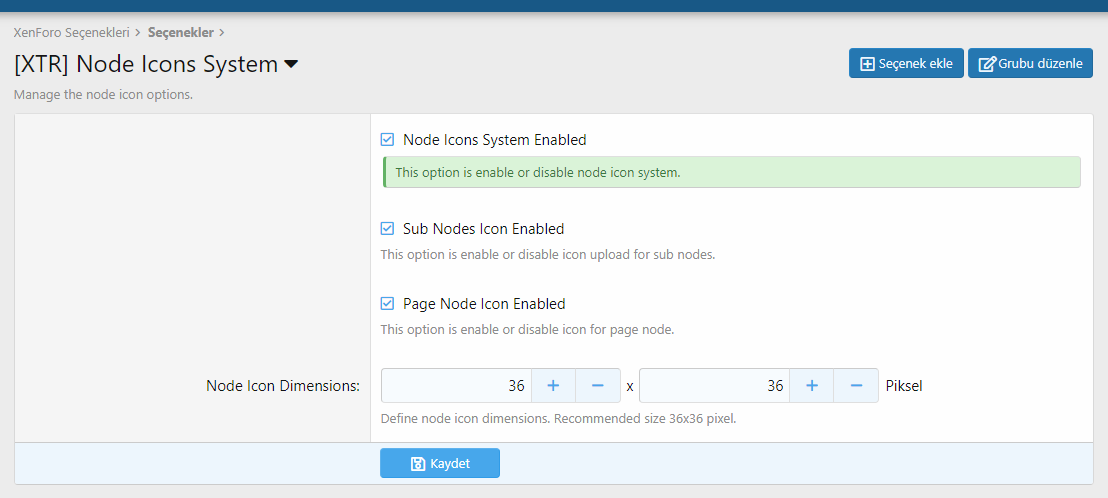Screen dimensions: 1108x498
Task: Decrease the first dimension with minus
Action: (x=598, y=386)
